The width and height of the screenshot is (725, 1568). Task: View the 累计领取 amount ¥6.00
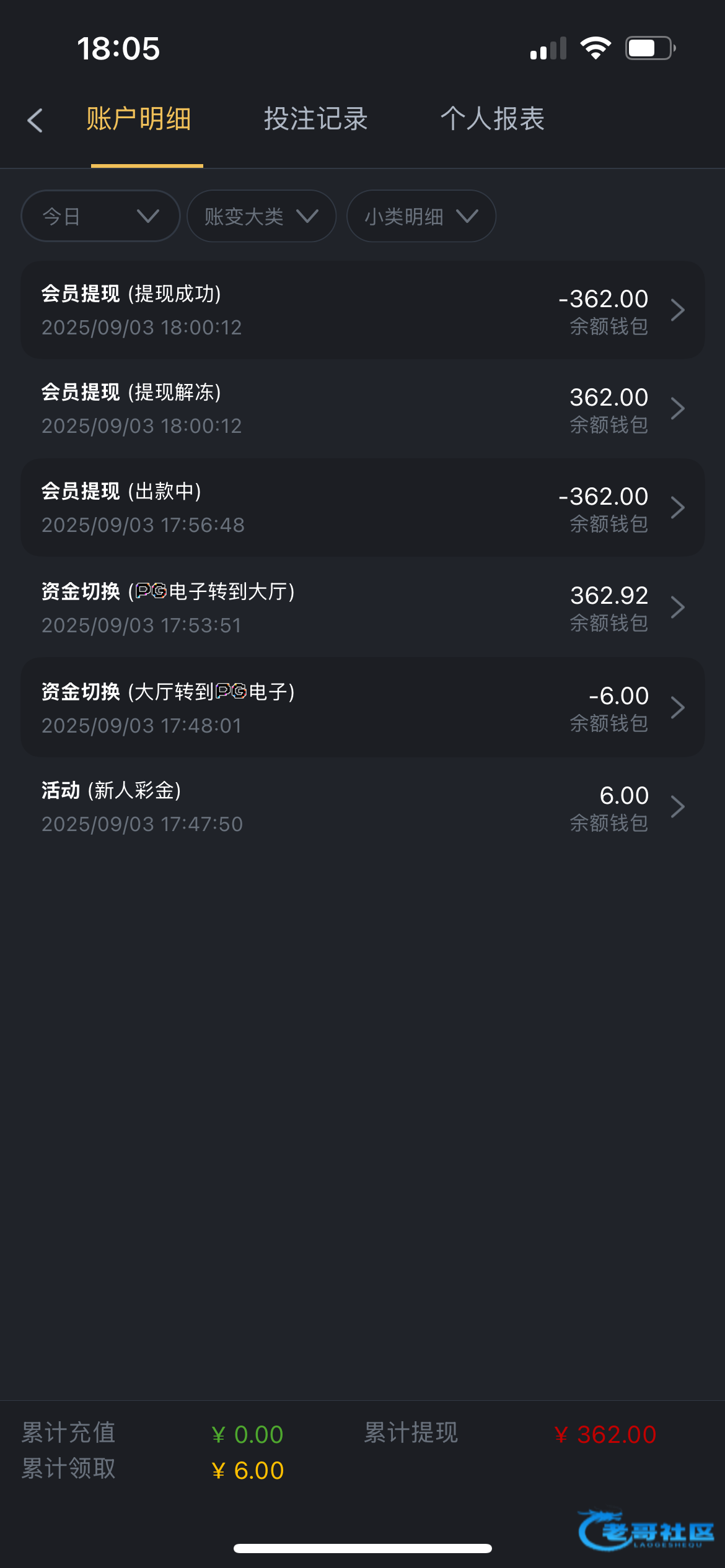[x=248, y=1470]
